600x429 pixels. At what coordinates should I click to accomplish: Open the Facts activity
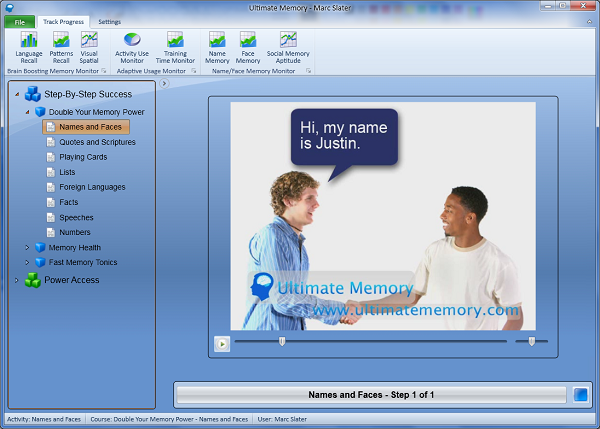pyautogui.click(x=62, y=202)
